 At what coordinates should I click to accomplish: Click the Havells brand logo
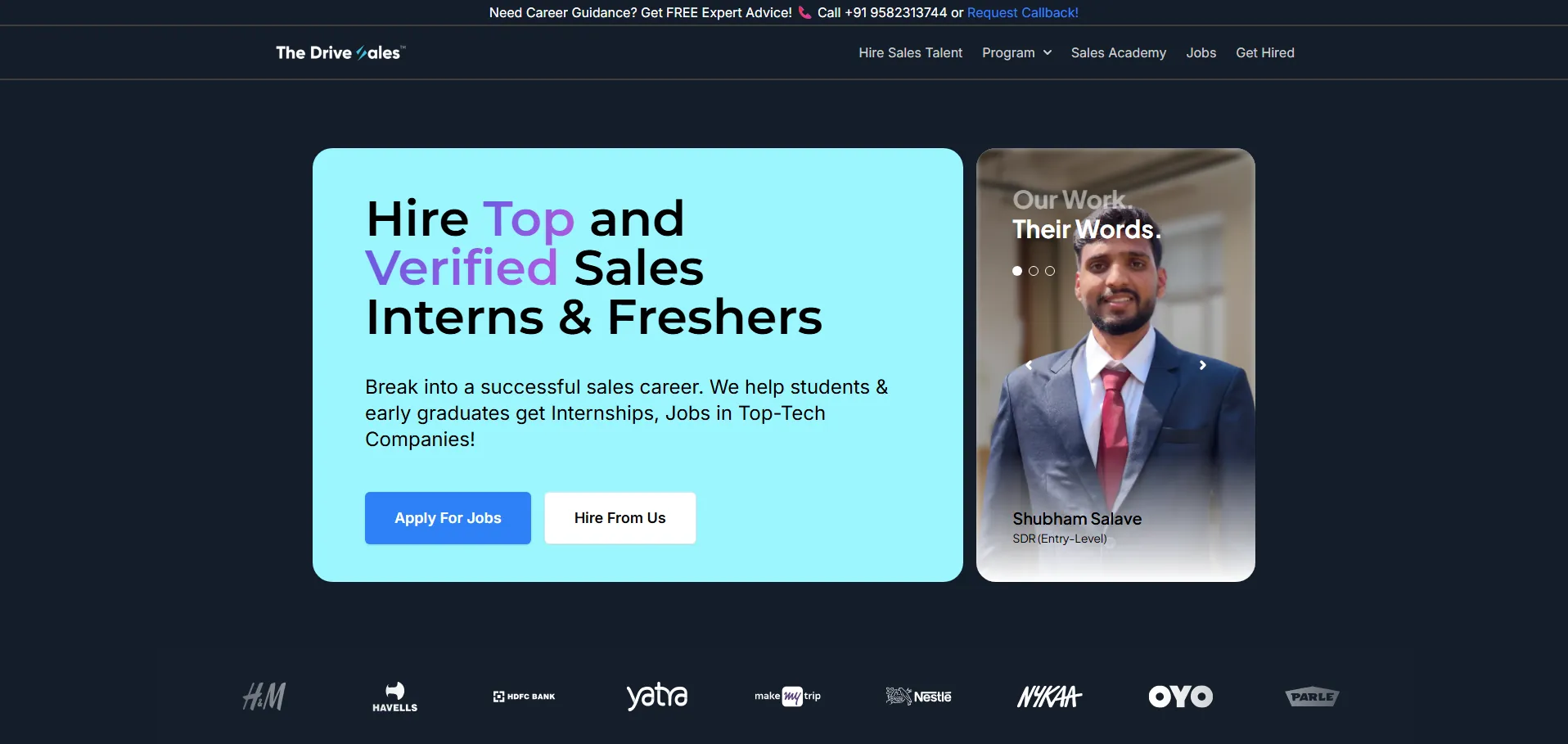[395, 697]
